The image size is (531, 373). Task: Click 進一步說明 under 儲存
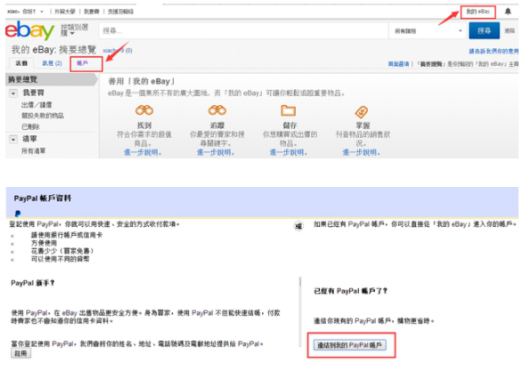pos(289,152)
